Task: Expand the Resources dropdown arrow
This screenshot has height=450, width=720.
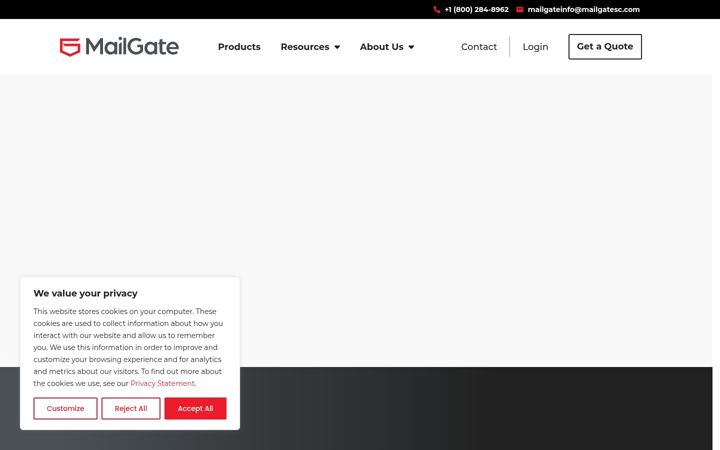Action: [337, 47]
